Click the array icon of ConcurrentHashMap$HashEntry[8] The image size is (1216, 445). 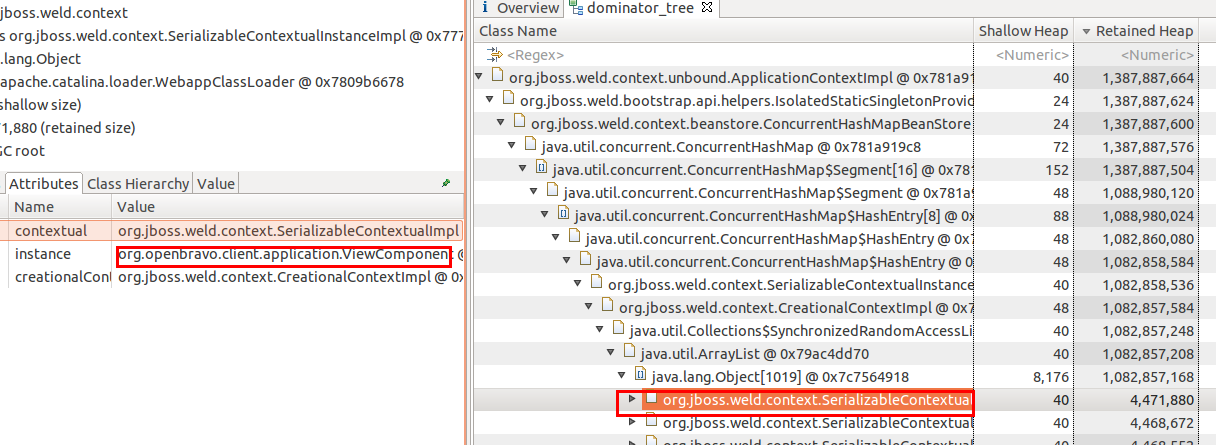coord(563,215)
